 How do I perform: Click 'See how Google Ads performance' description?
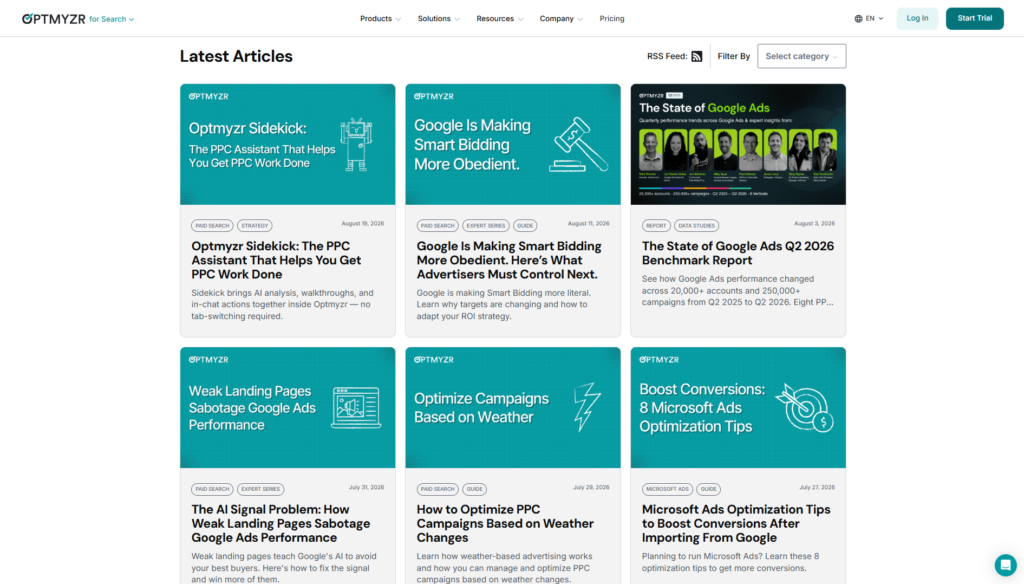coord(737,291)
